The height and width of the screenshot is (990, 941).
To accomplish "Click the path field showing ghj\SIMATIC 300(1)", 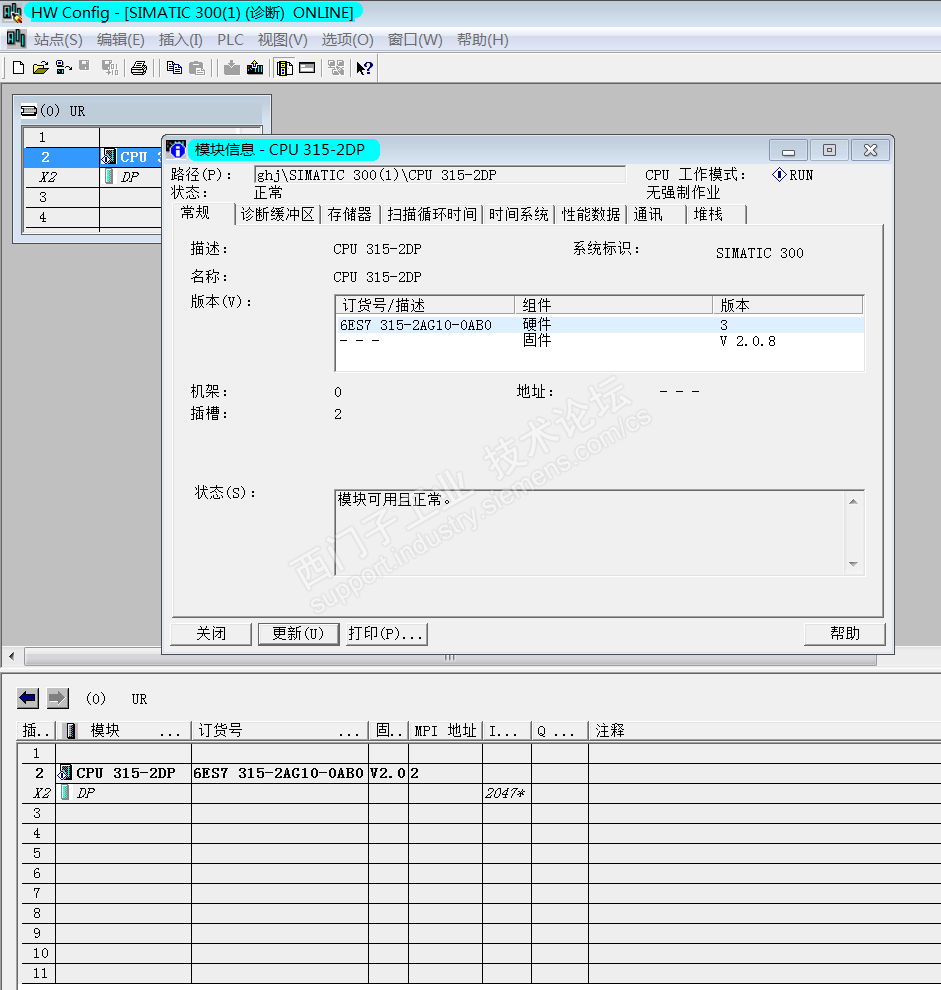I will click(440, 175).
